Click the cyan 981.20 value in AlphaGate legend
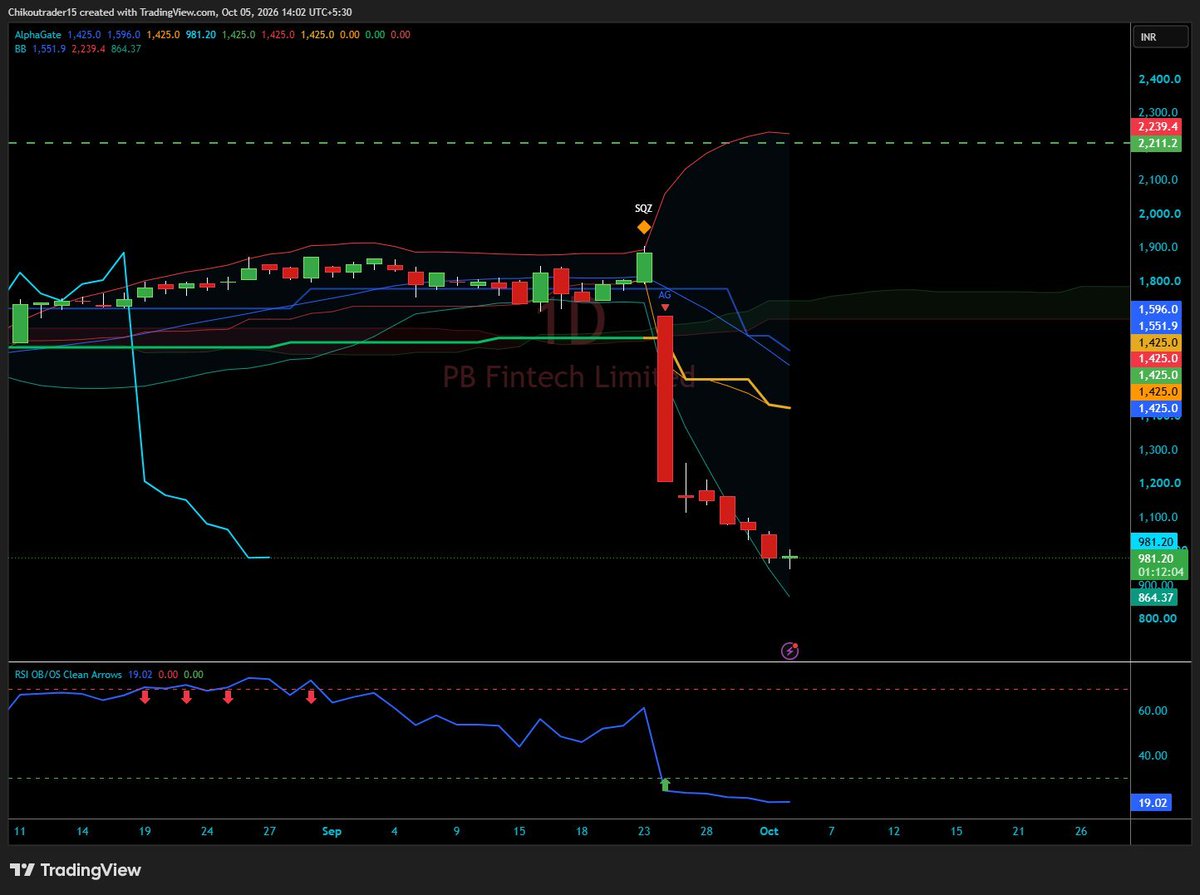The image size is (1200, 895). tap(202, 34)
